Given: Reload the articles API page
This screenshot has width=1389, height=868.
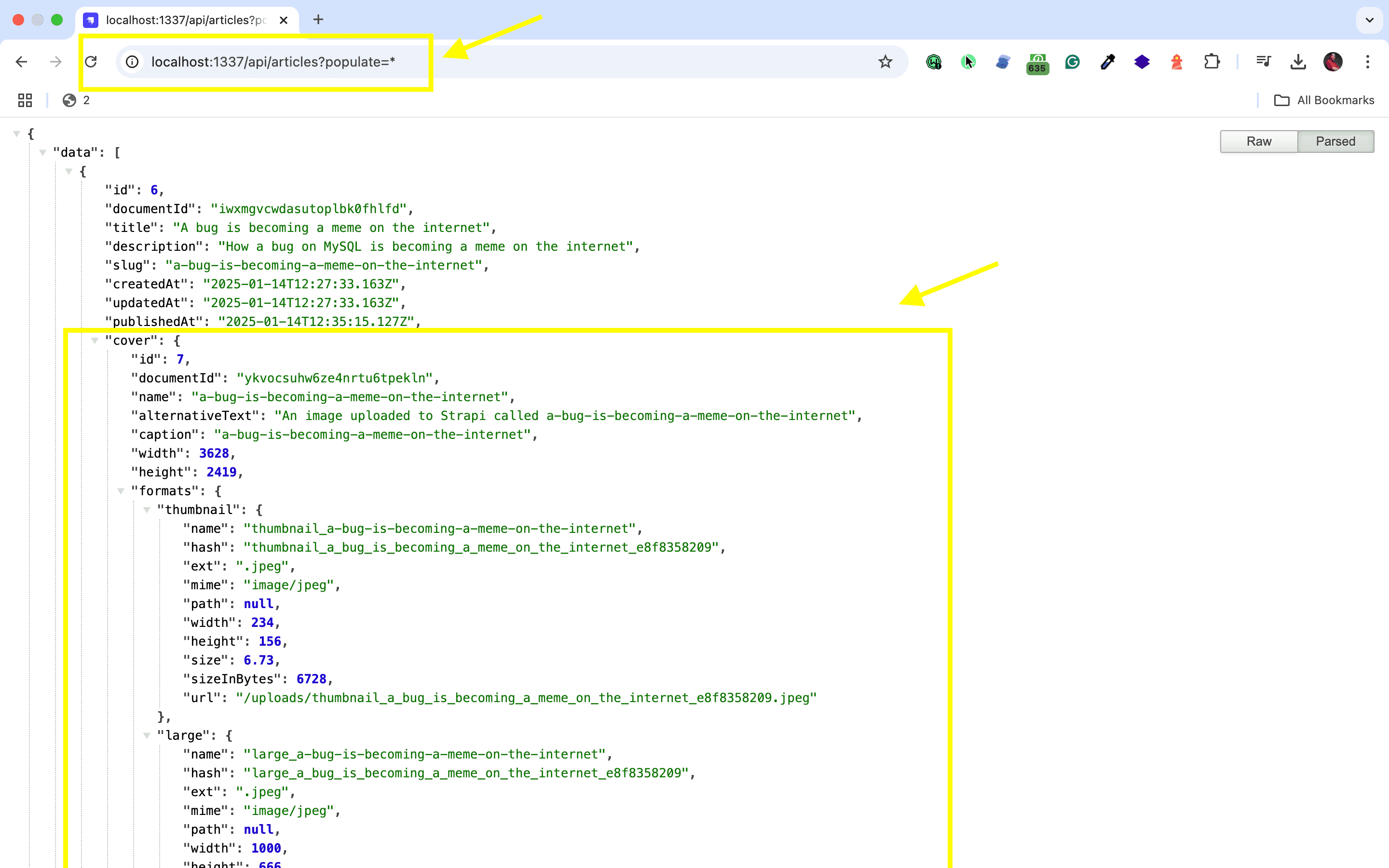Looking at the screenshot, I should [x=91, y=61].
